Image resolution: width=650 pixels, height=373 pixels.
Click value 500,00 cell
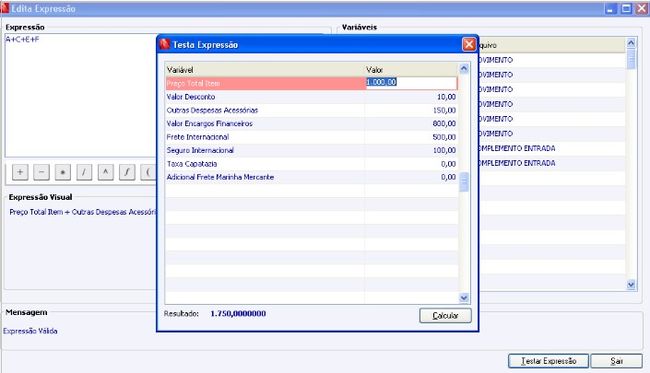coord(444,137)
